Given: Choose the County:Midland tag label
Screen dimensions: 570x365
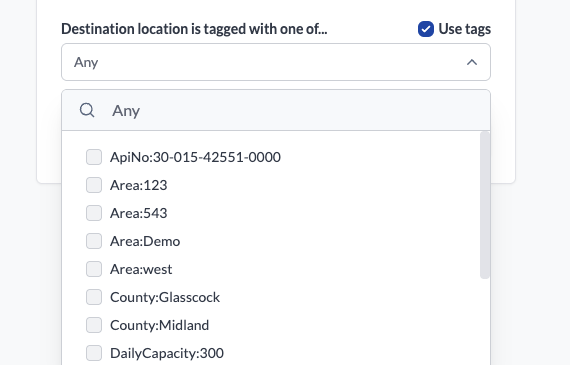Looking at the screenshot, I should pyautogui.click(x=160, y=325).
